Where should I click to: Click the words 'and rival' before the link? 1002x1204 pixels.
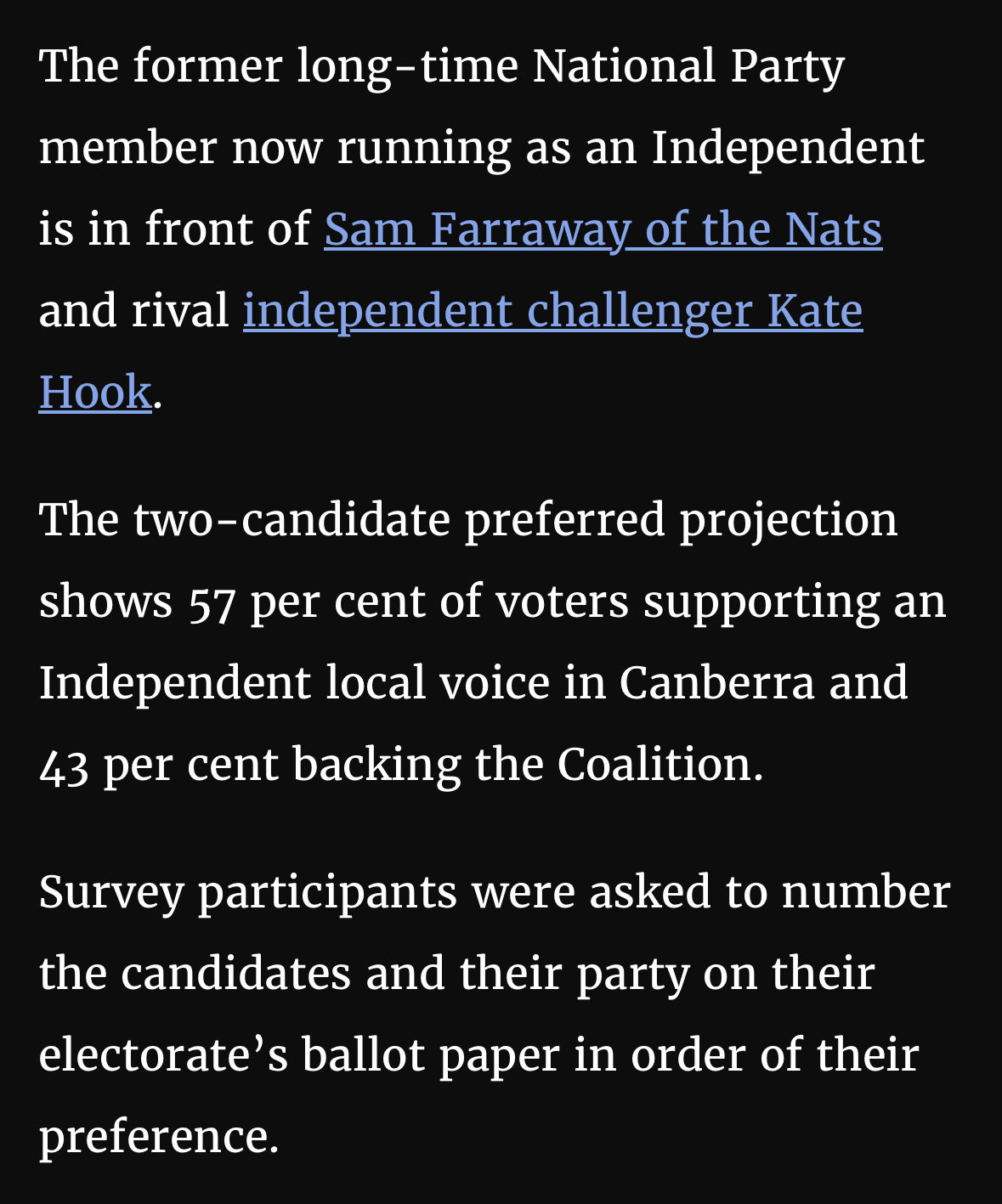point(134,311)
